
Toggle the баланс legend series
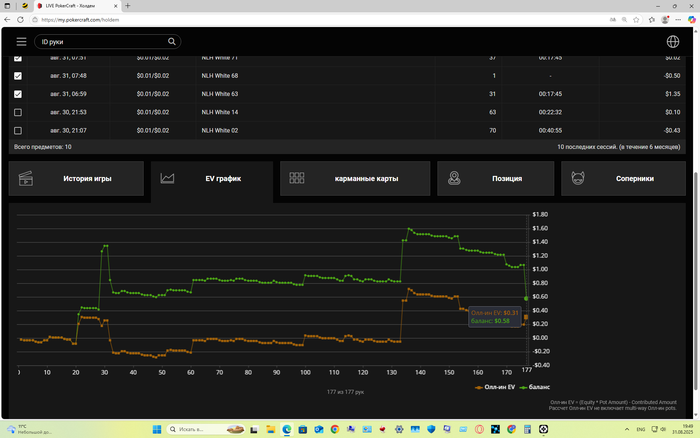(x=535, y=387)
